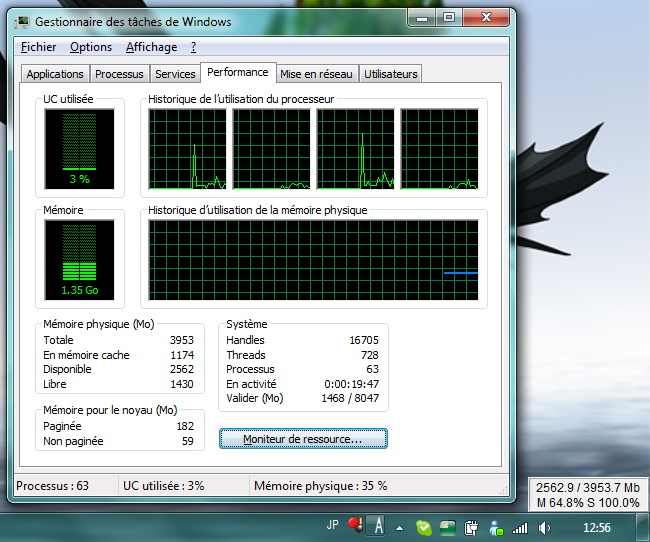Toggle the IME input mode 'A' button
The height and width of the screenshot is (542, 650).
coord(377,525)
